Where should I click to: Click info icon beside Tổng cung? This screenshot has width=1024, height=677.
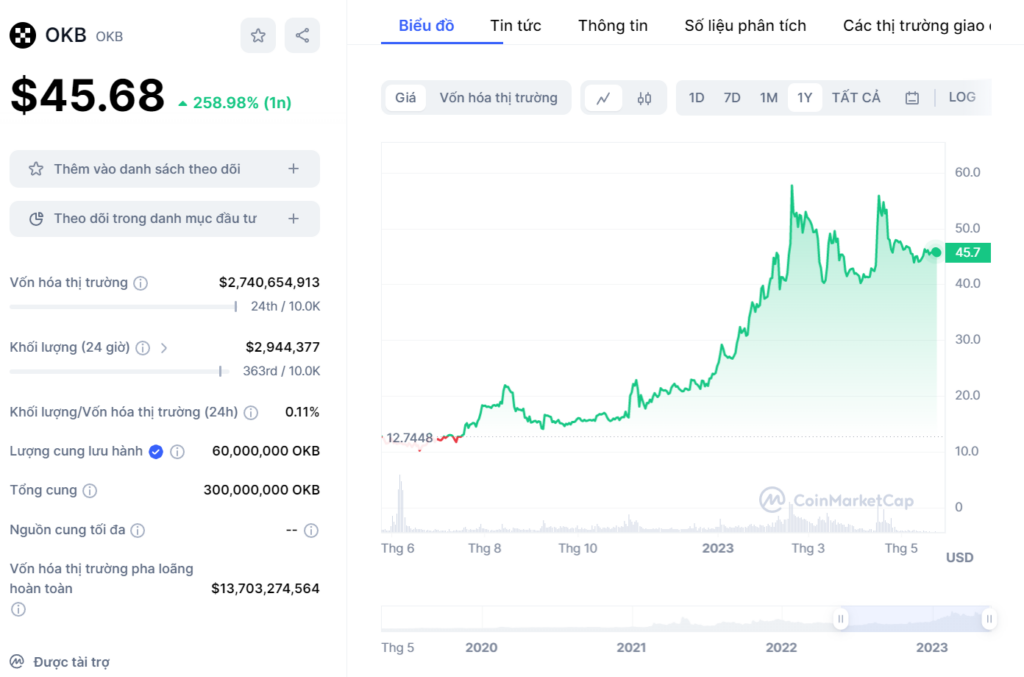pyautogui.click(x=90, y=491)
